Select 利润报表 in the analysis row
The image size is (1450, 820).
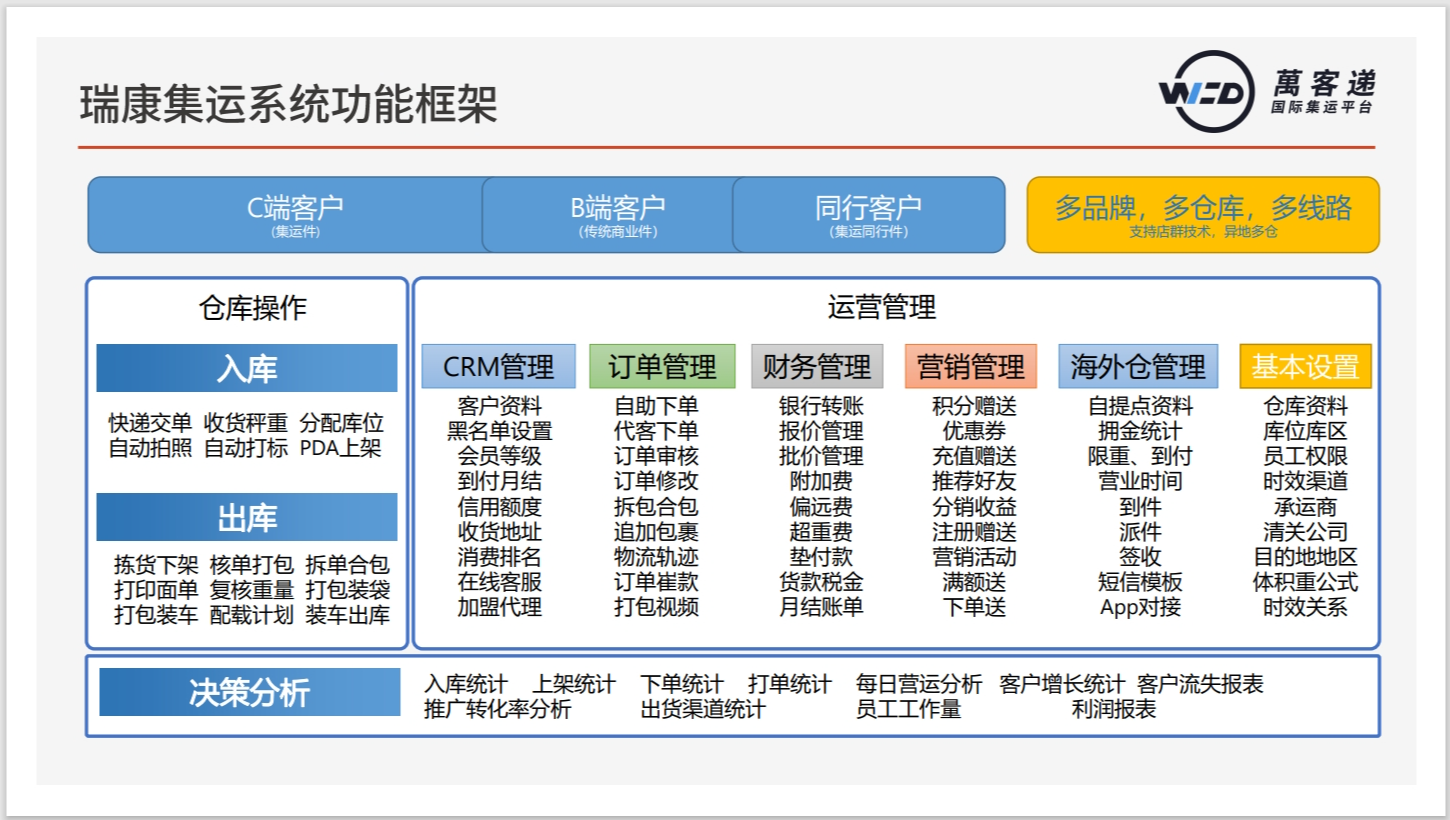1114,710
